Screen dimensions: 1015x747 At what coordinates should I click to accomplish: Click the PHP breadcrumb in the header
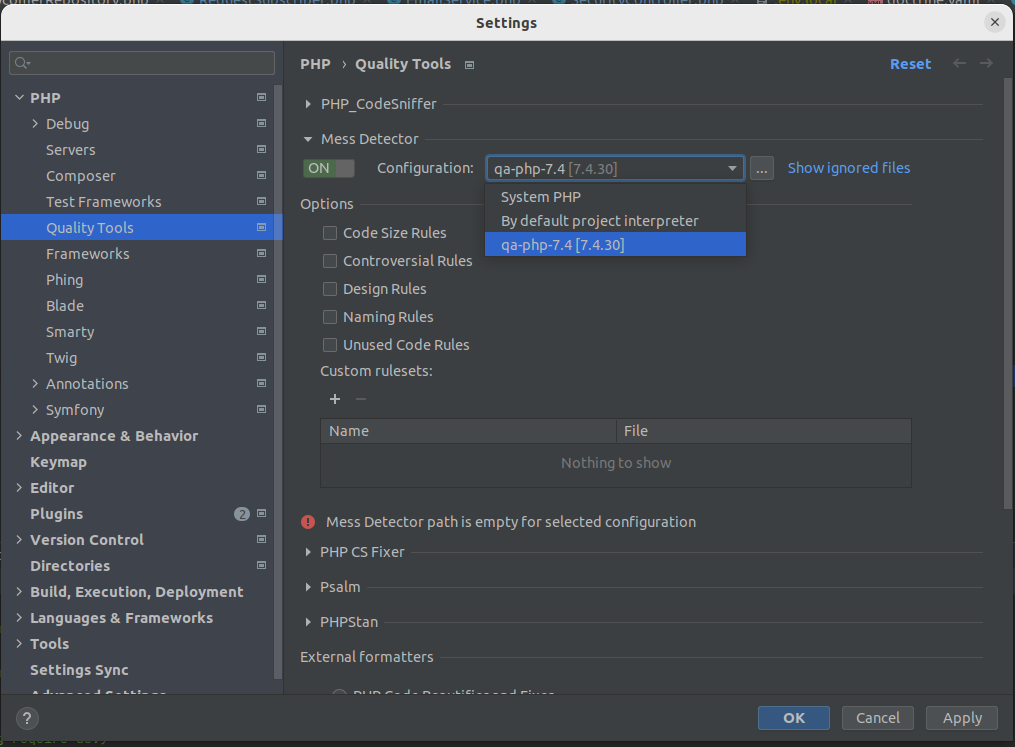point(315,64)
